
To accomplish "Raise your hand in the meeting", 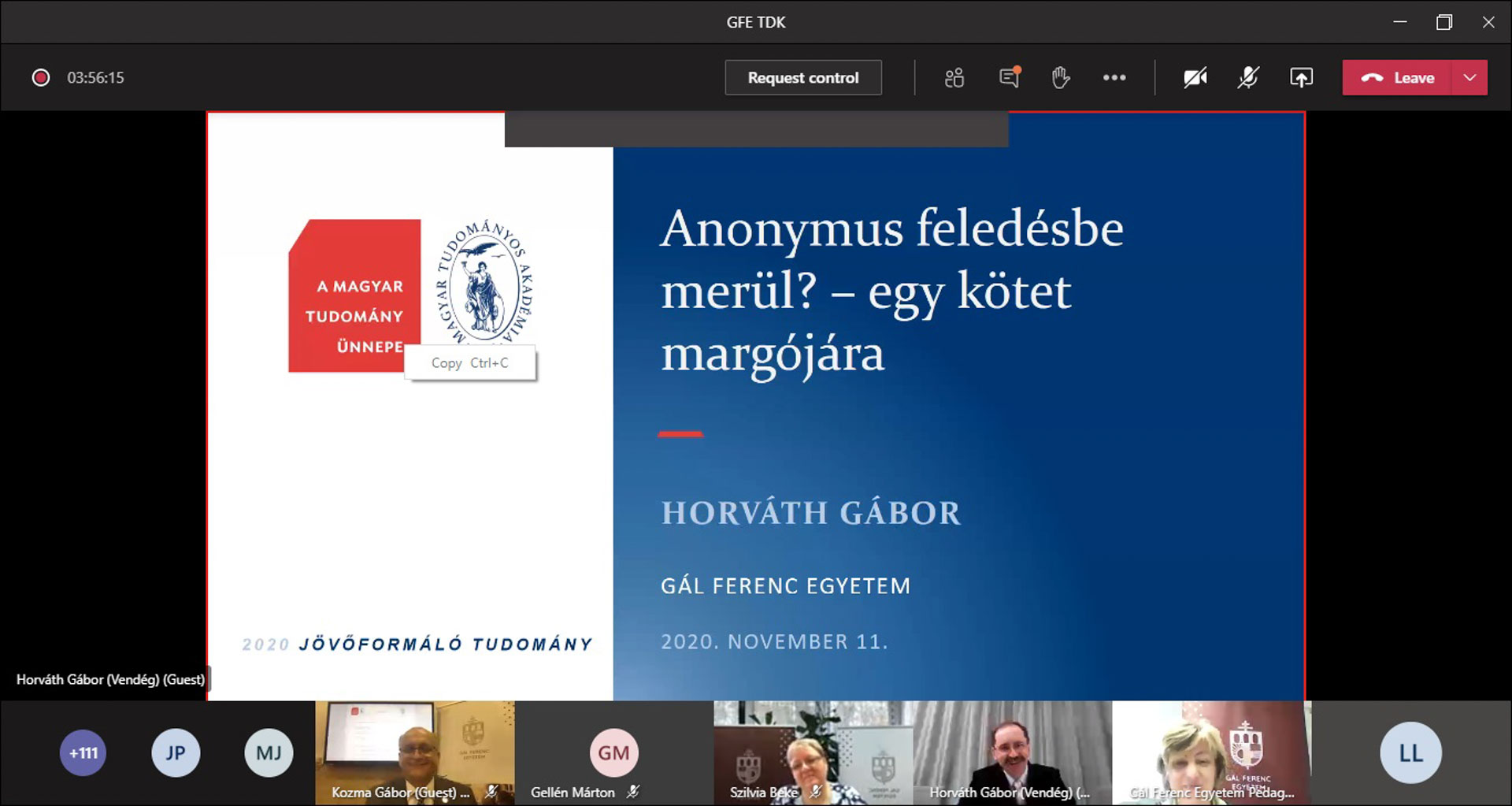I will coord(1061,77).
